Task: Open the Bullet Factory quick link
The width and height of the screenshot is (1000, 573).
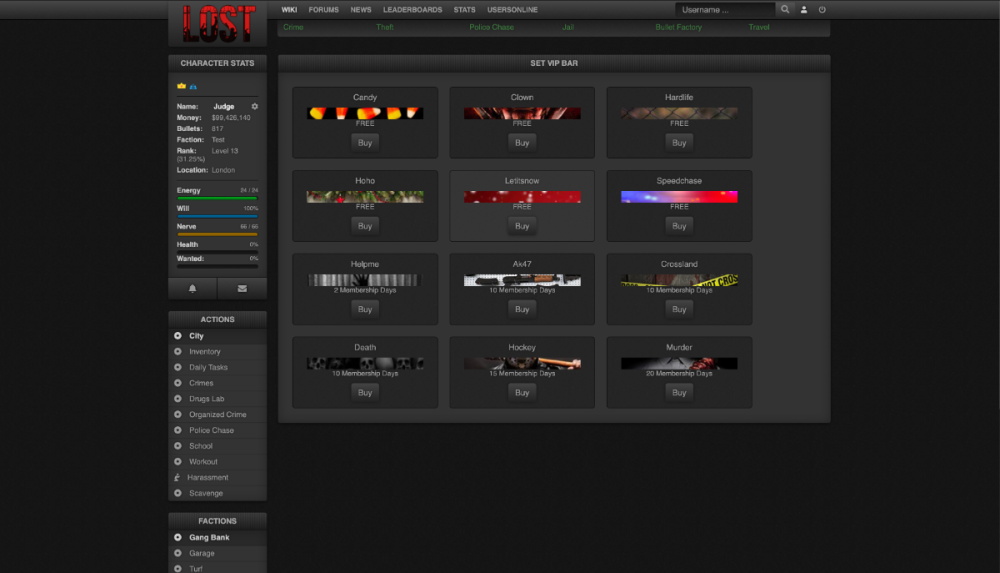Action: 678,27
